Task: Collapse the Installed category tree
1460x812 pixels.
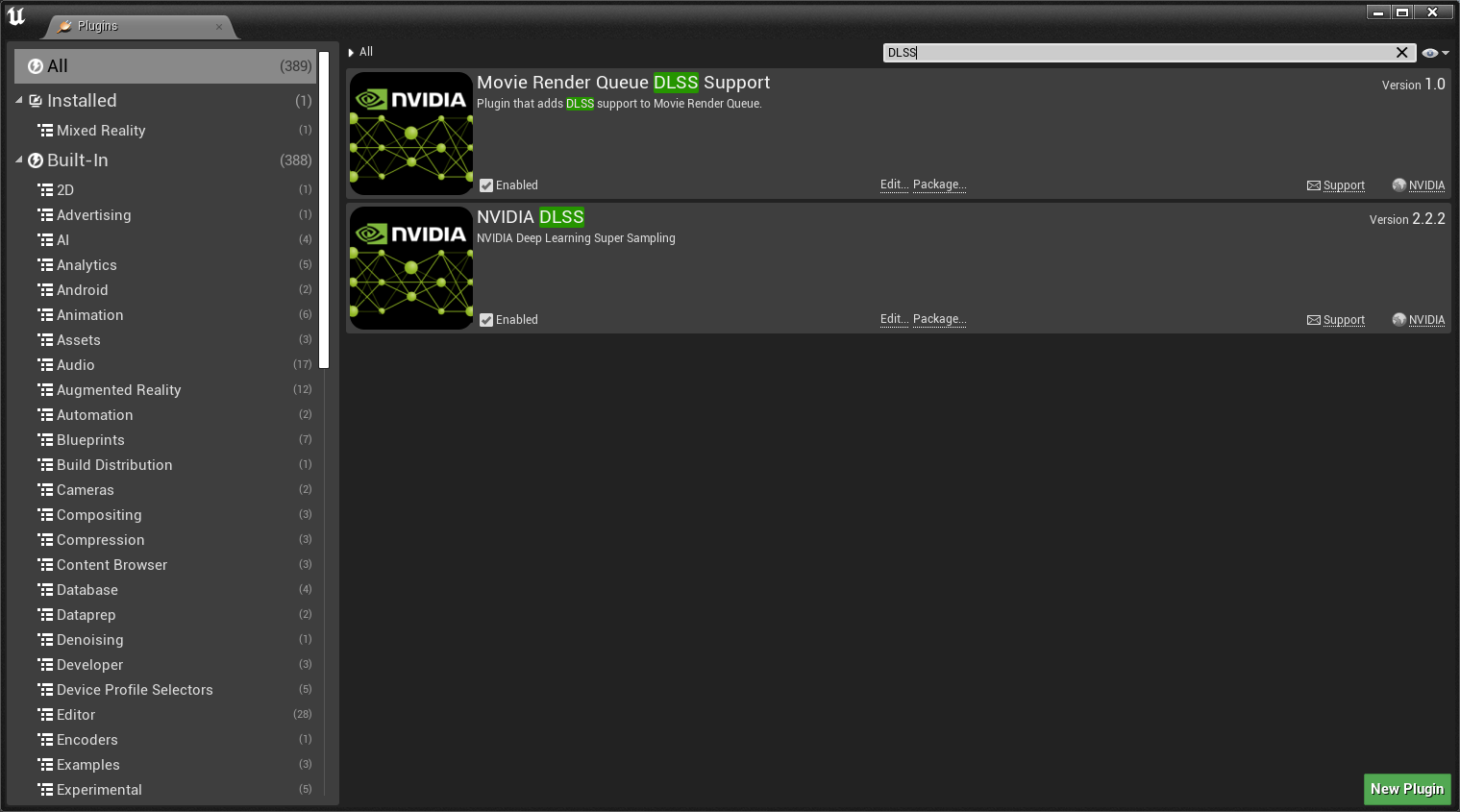Action: 19,100
